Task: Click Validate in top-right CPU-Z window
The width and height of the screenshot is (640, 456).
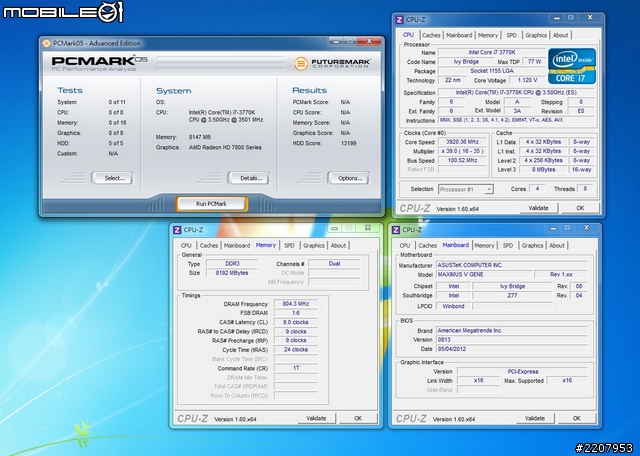Action: (x=538, y=208)
